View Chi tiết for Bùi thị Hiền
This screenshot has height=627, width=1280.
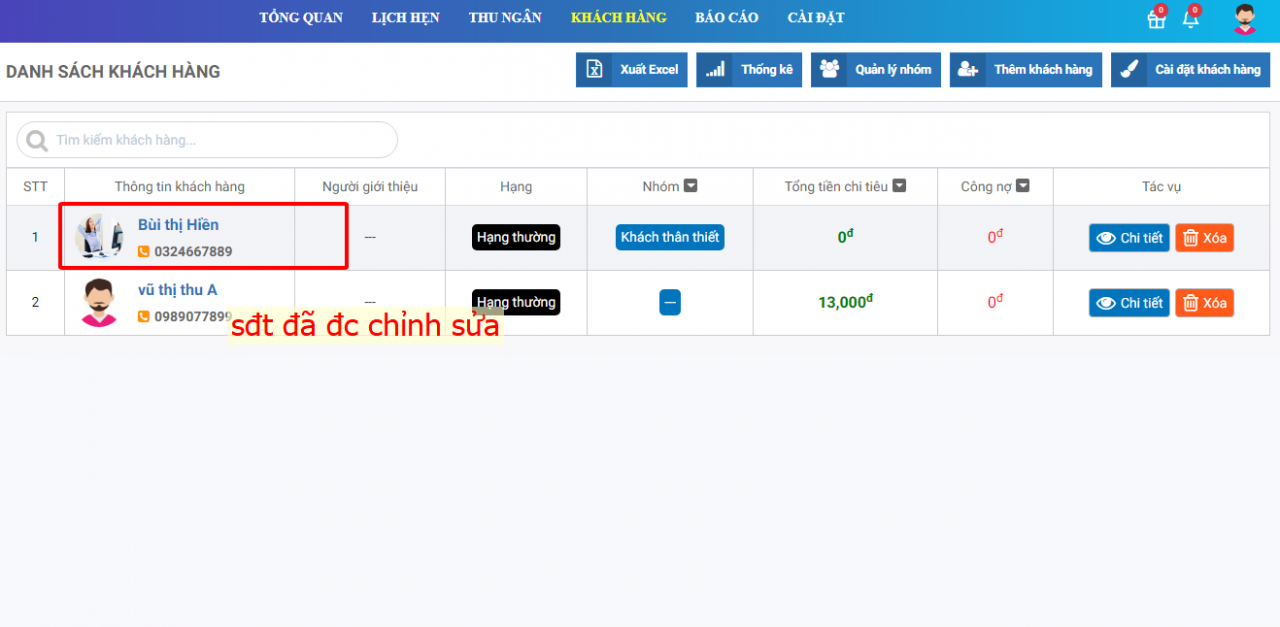pos(1129,238)
